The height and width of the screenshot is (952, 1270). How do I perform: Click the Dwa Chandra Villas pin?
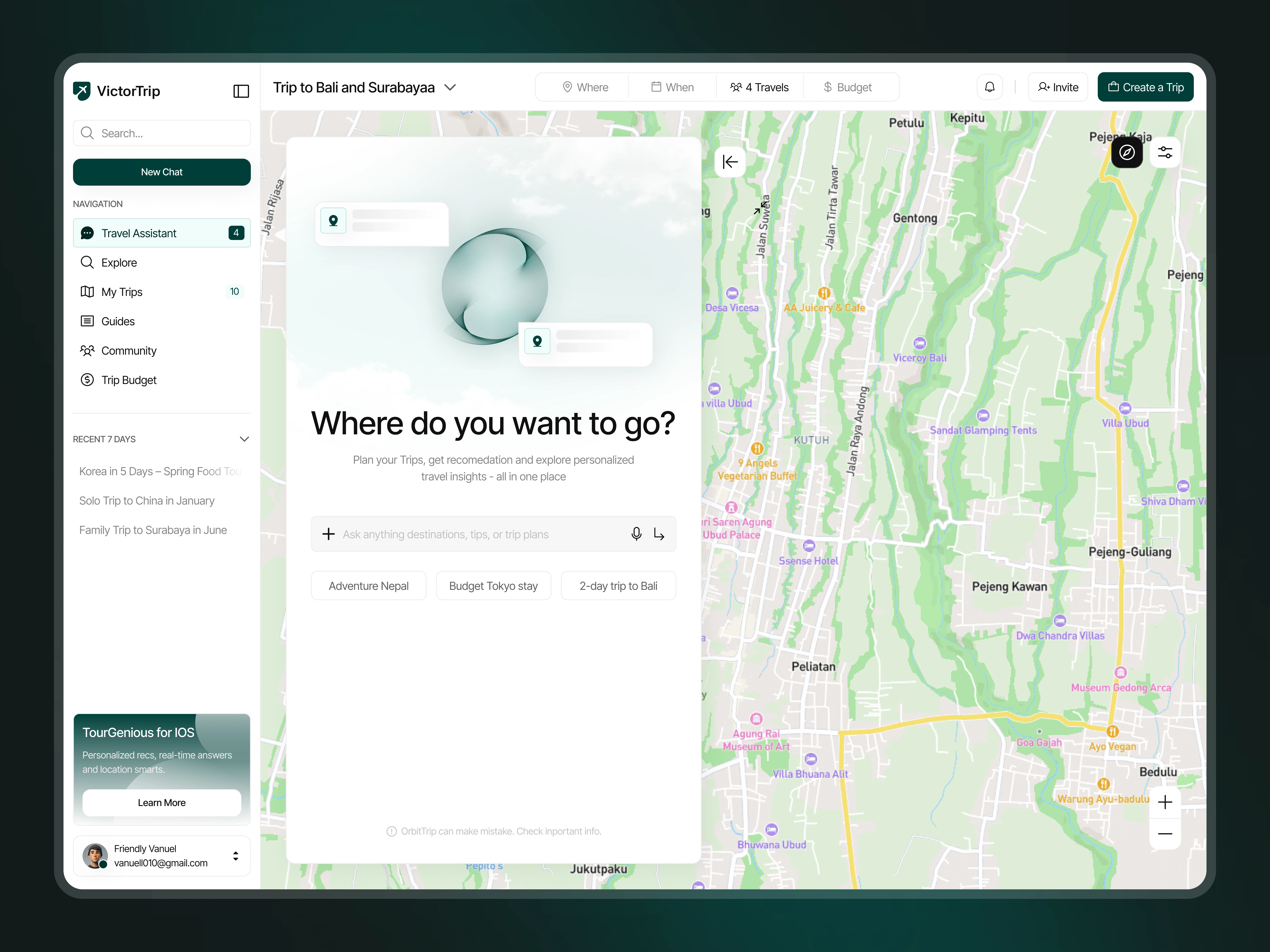click(x=1060, y=621)
